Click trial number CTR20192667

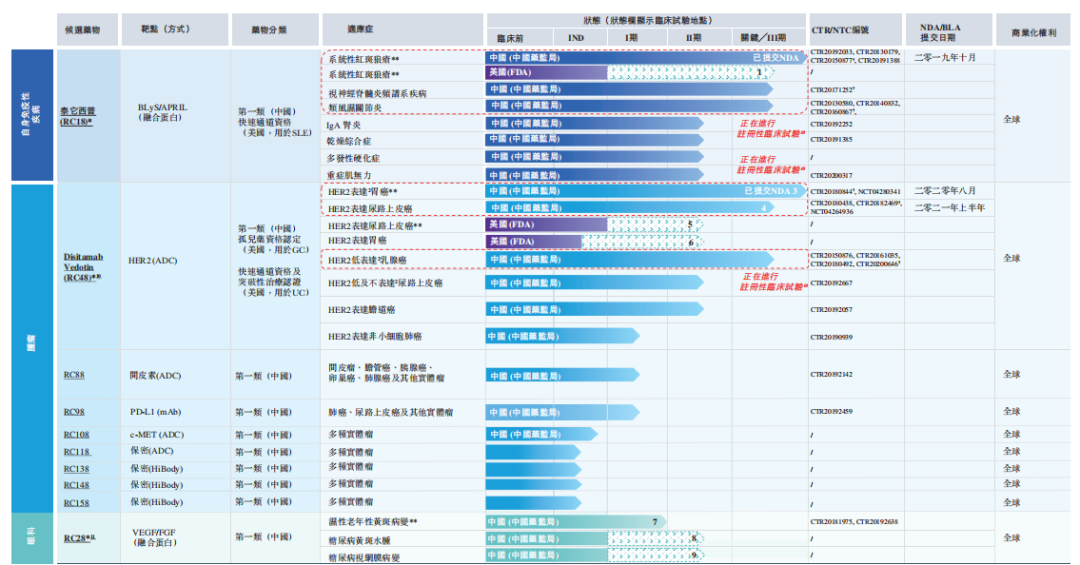[x=831, y=283]
